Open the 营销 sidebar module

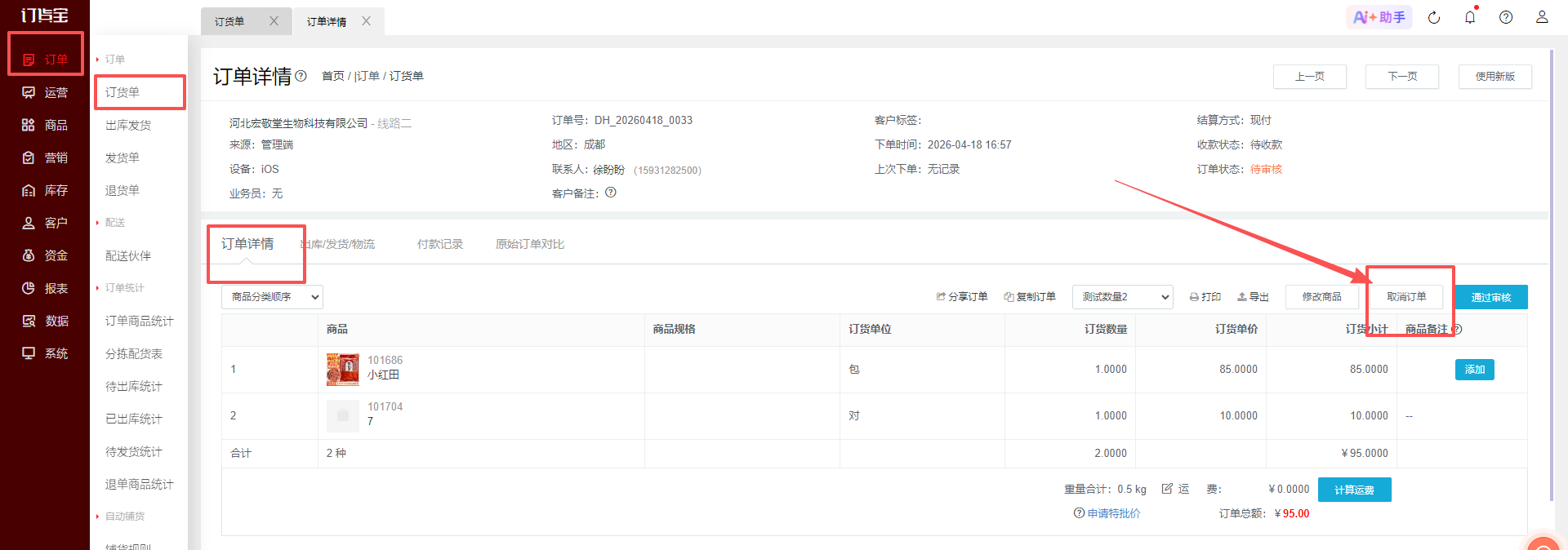[x=45, y=157]
